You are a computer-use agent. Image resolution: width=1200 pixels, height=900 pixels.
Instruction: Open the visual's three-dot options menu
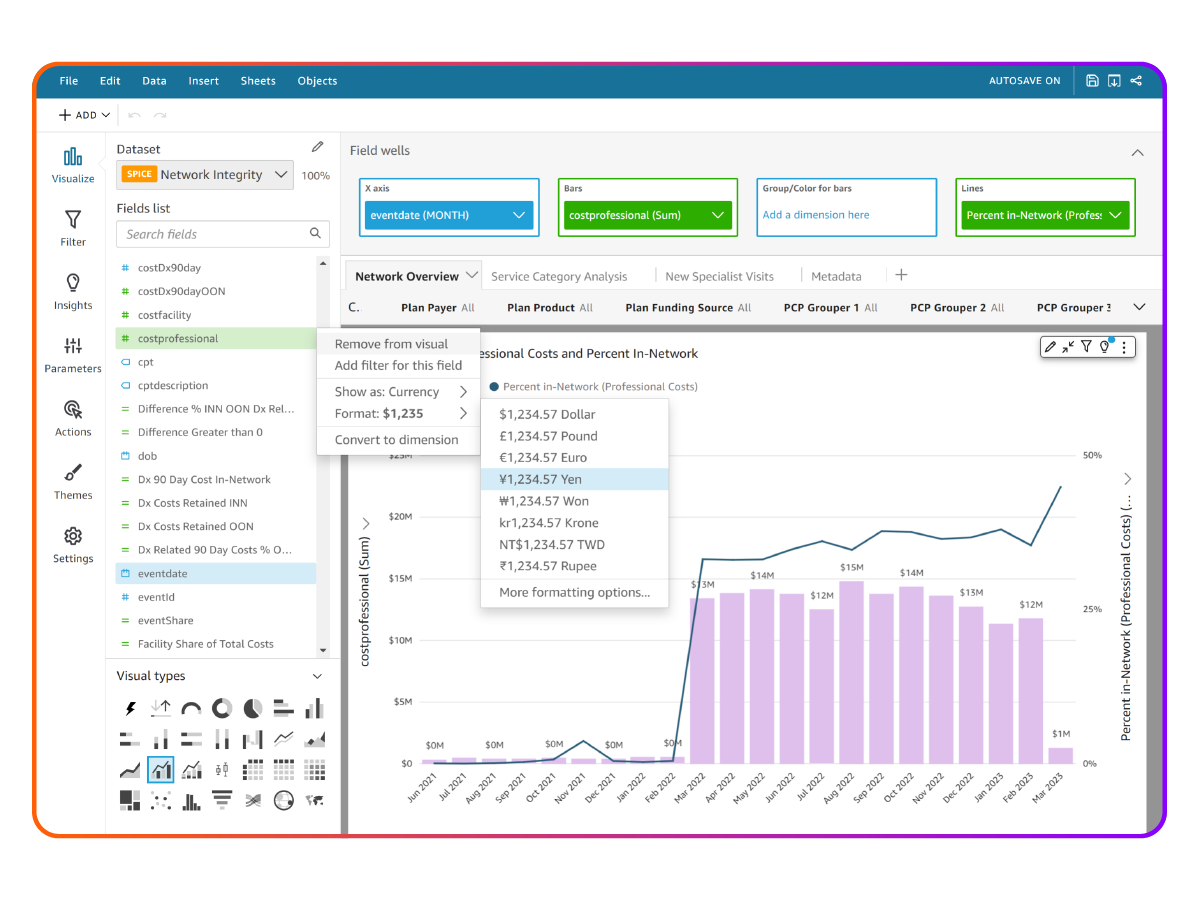(1124, 347)
